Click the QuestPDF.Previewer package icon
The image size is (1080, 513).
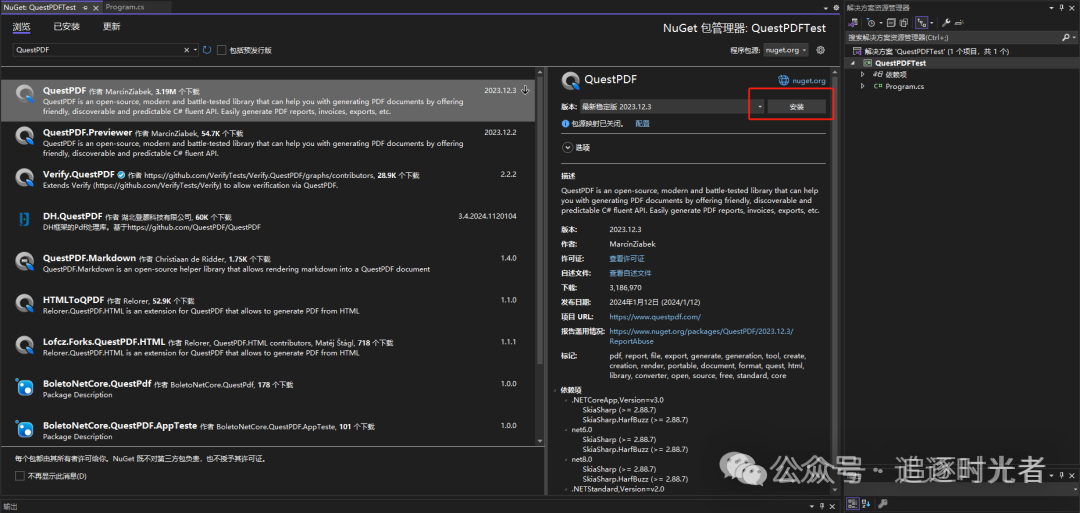point(25,136)
